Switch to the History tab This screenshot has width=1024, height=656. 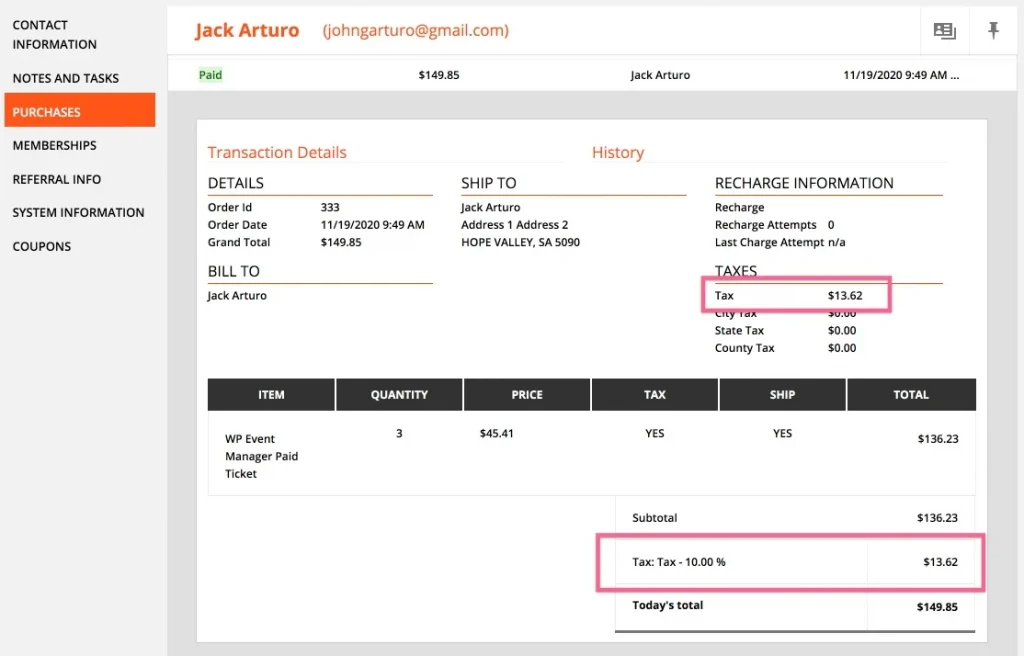pos(618,153)
